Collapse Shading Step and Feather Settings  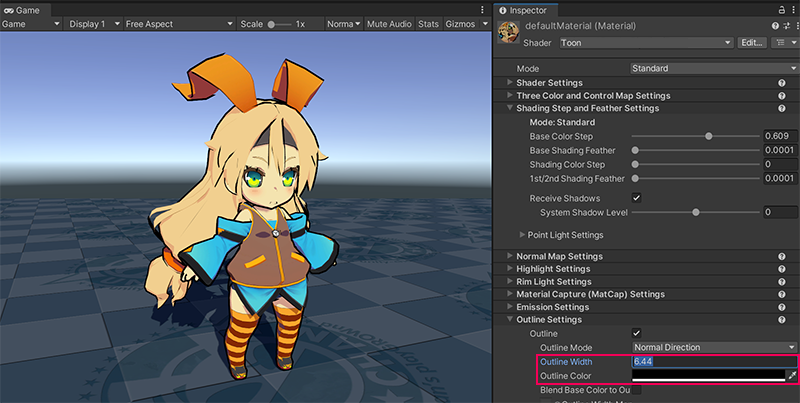click(x=510, y=108)
